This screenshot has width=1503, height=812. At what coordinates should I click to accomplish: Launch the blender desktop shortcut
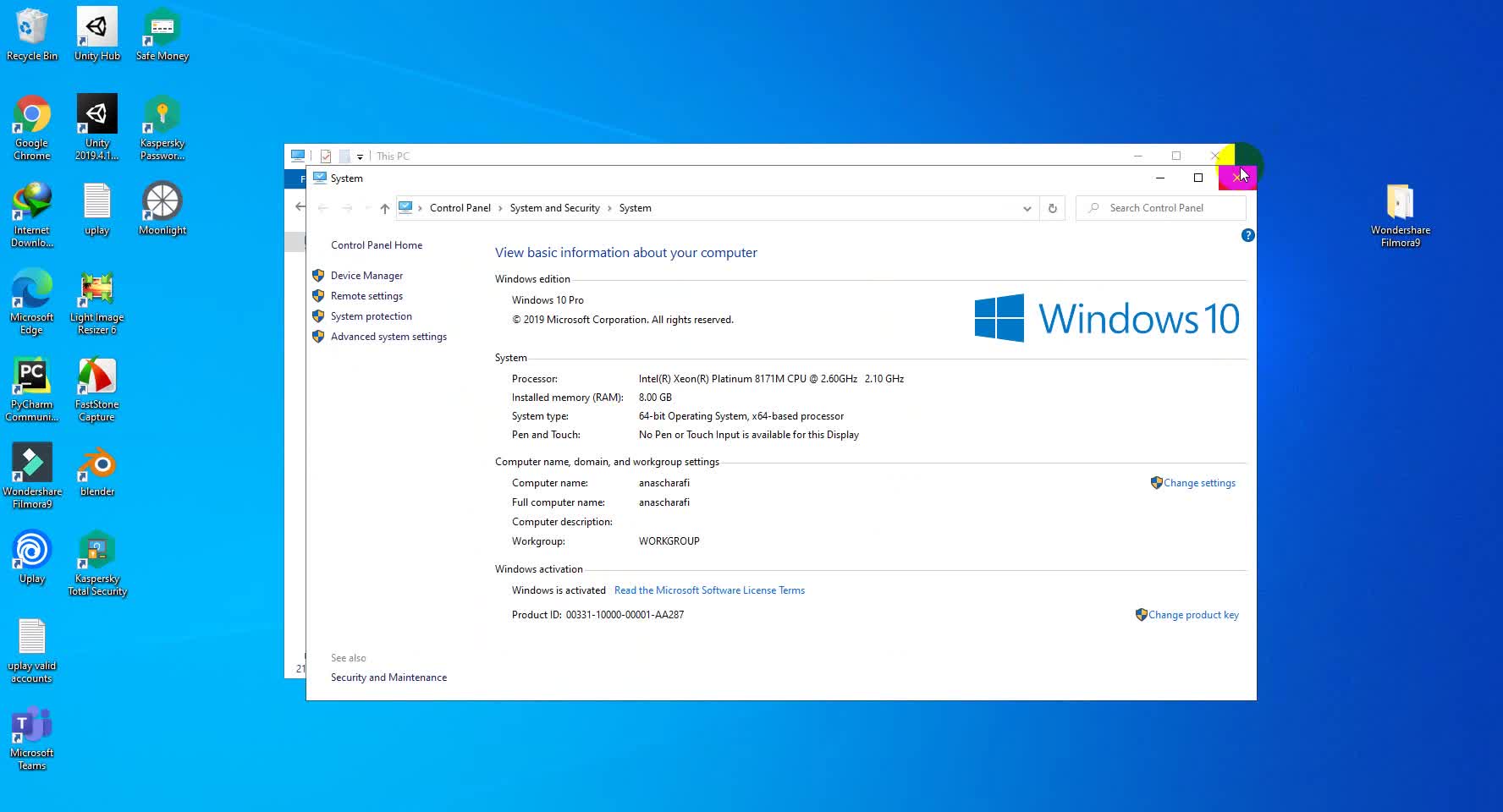tap(97, 470)
